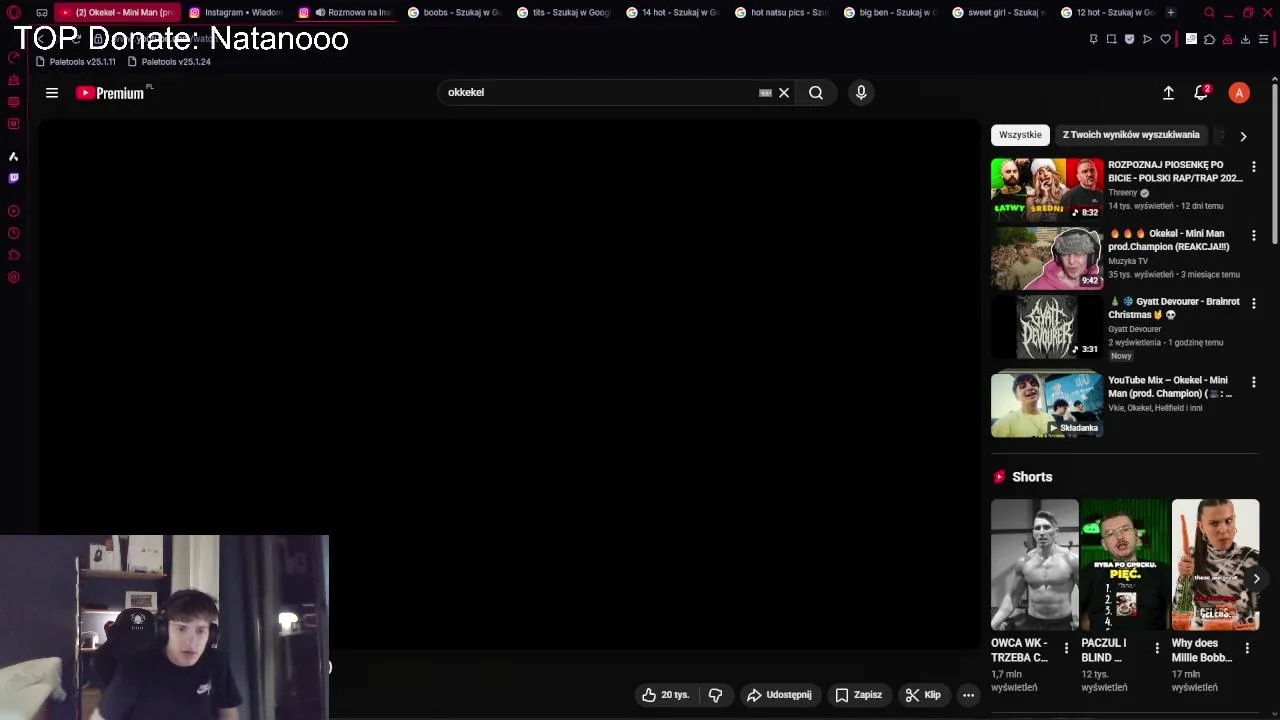Screen dimensions: 1280x720
Task: Click the black video player area
Action: point(510,384)
